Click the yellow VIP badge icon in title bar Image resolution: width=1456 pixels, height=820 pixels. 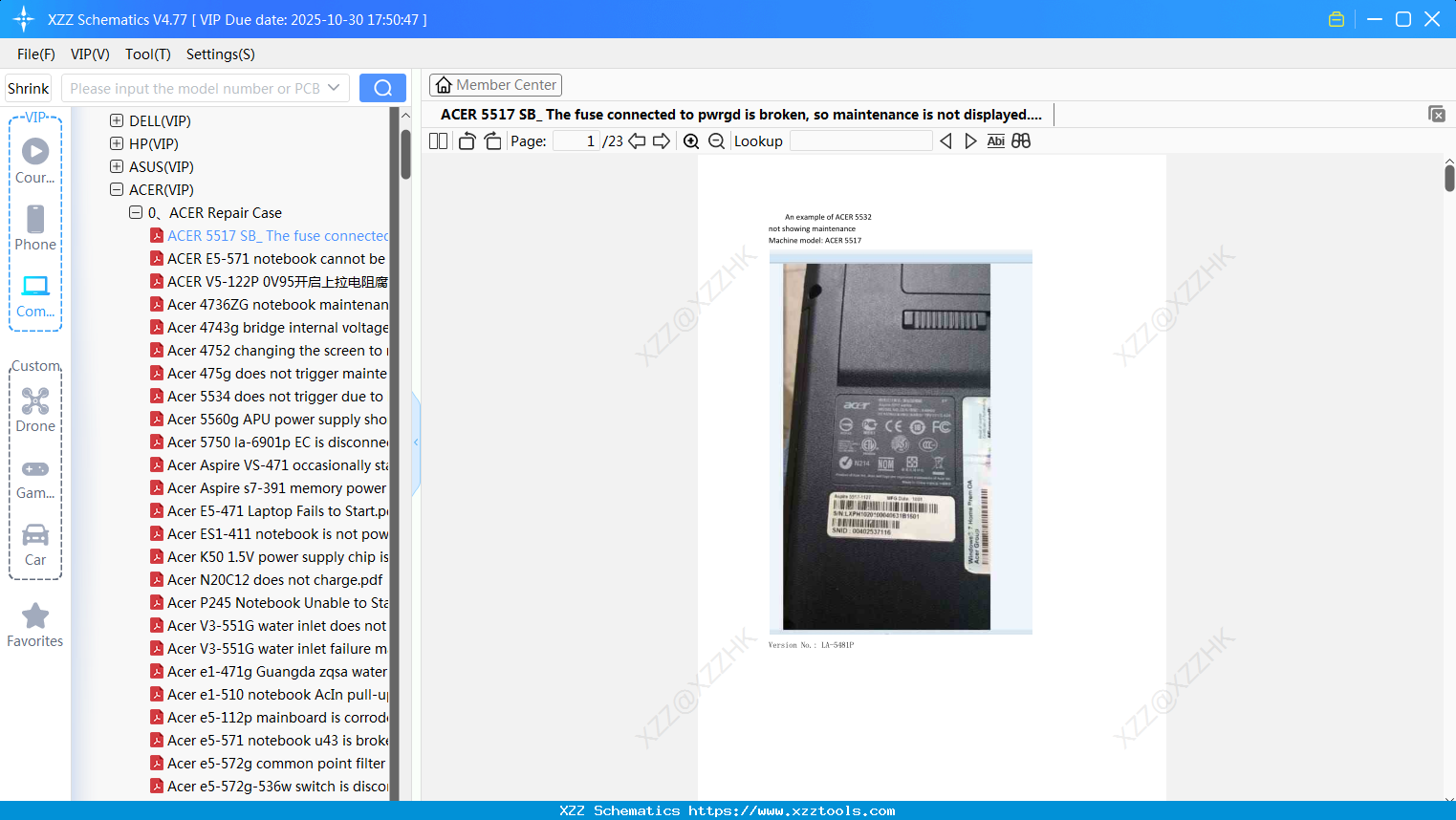click(x=1336, y=19)
